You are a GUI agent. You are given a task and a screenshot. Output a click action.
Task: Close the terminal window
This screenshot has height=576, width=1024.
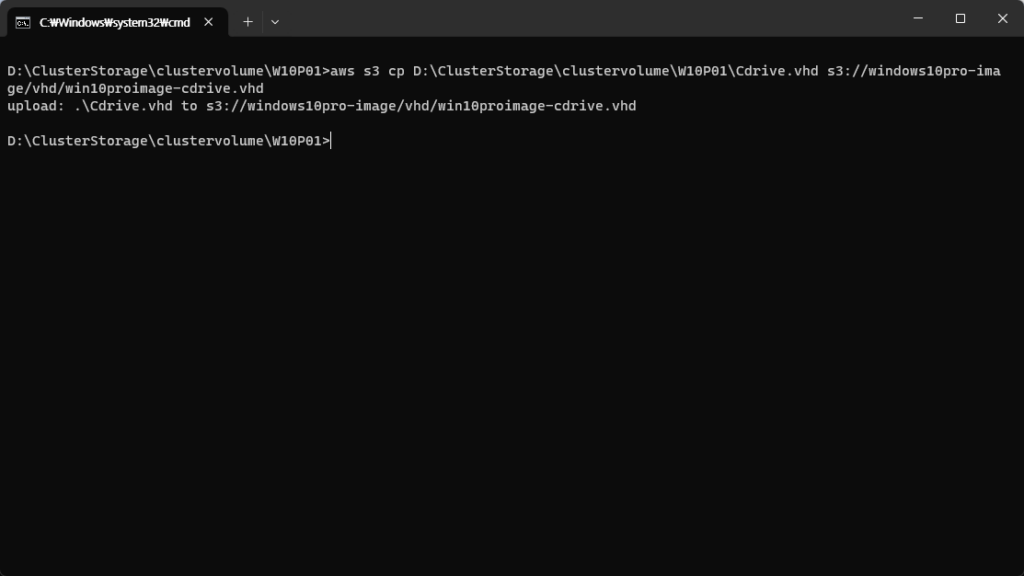pos(1002,18)
